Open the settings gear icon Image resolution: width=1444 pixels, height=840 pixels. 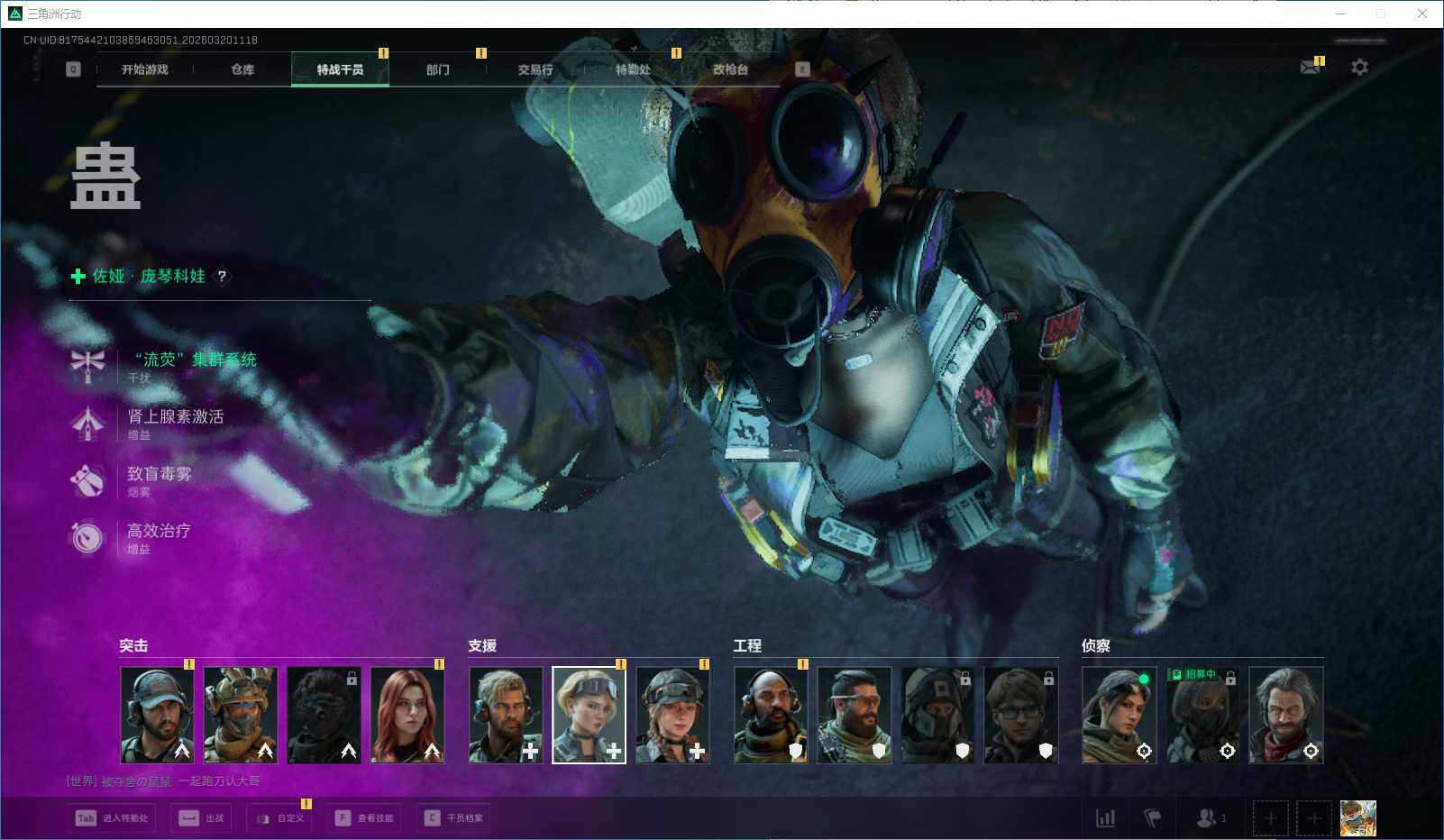point(1359,68)
